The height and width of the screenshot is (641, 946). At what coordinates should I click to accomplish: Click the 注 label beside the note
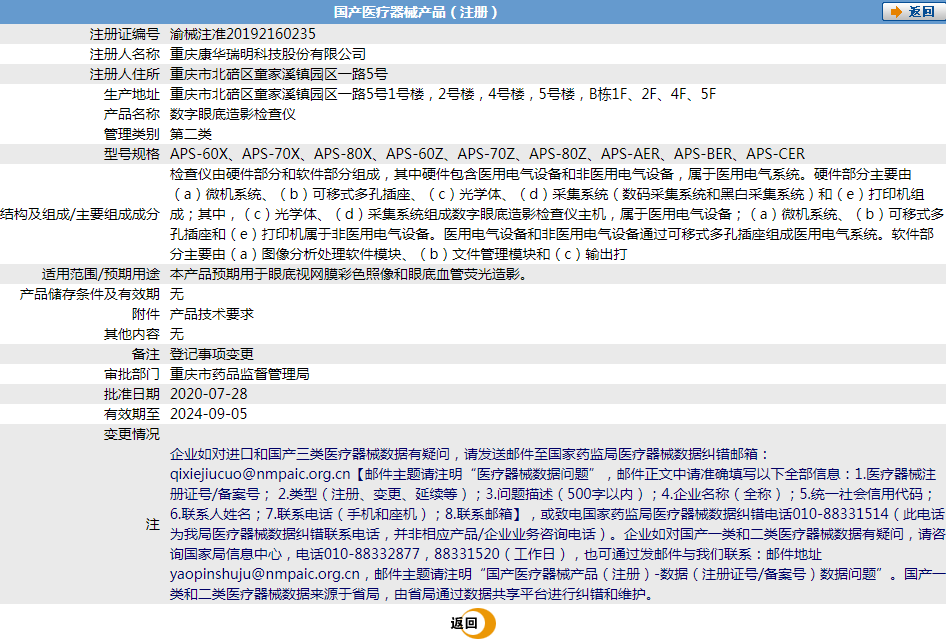[153, 524]
